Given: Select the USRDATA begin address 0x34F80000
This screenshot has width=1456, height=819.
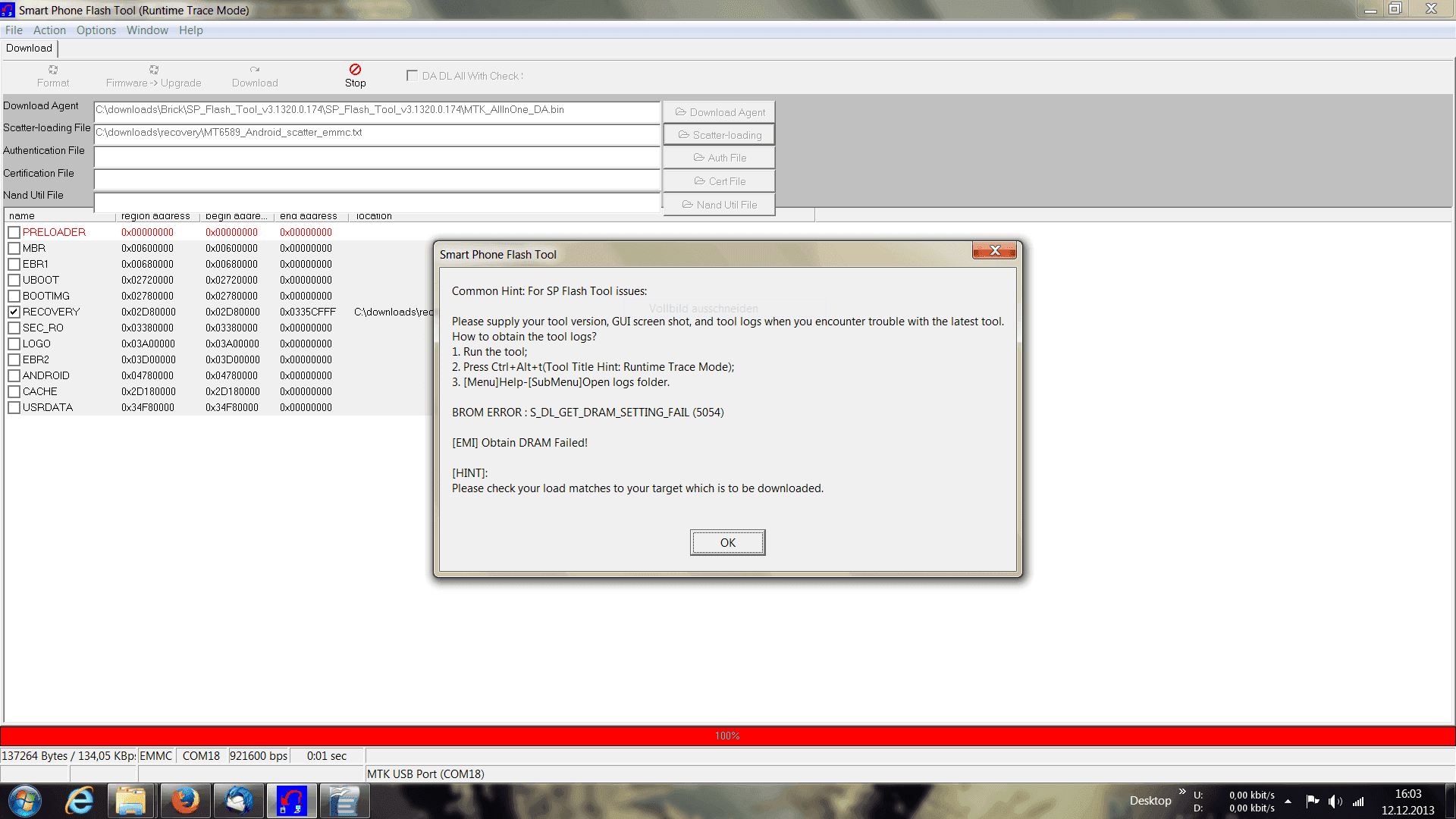Looking at the screenshot, I should [232, 407].
